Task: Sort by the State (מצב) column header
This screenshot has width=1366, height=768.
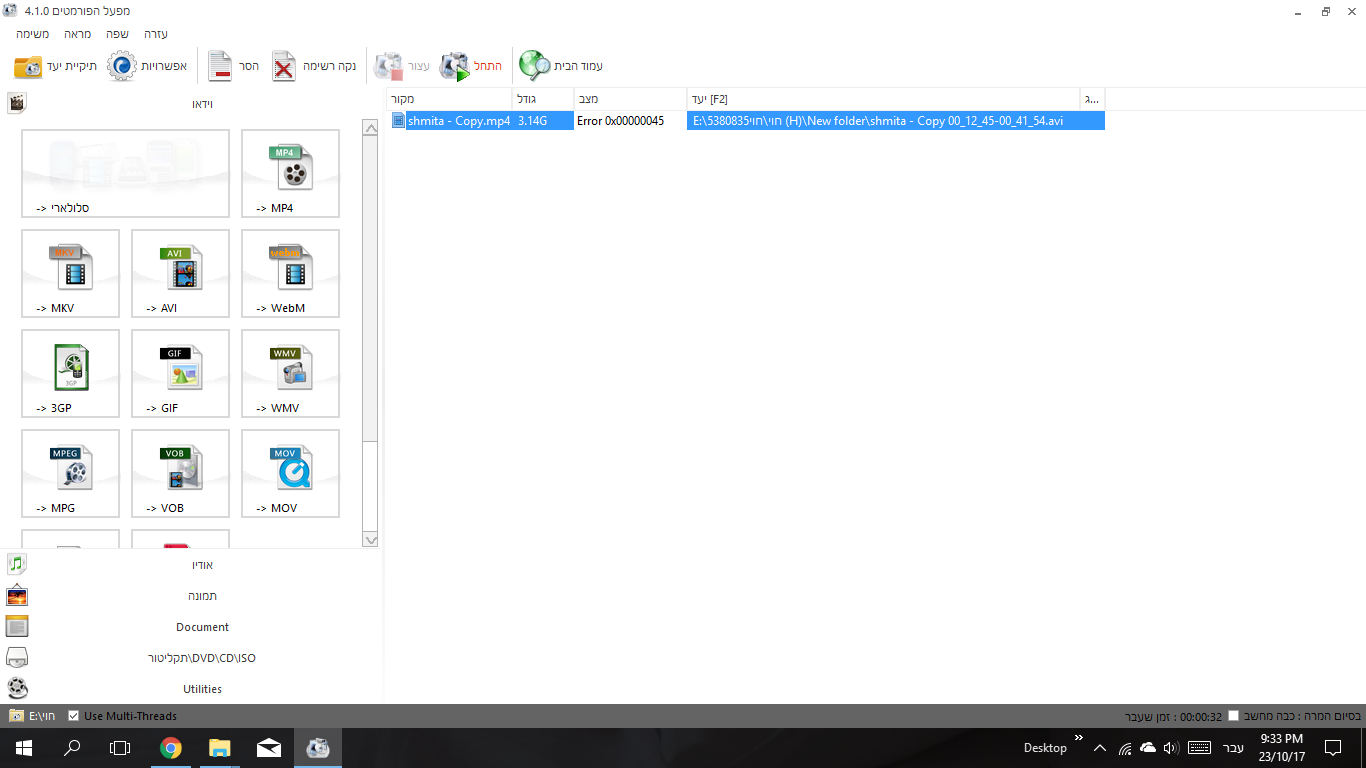Action: tap(630, 99)
